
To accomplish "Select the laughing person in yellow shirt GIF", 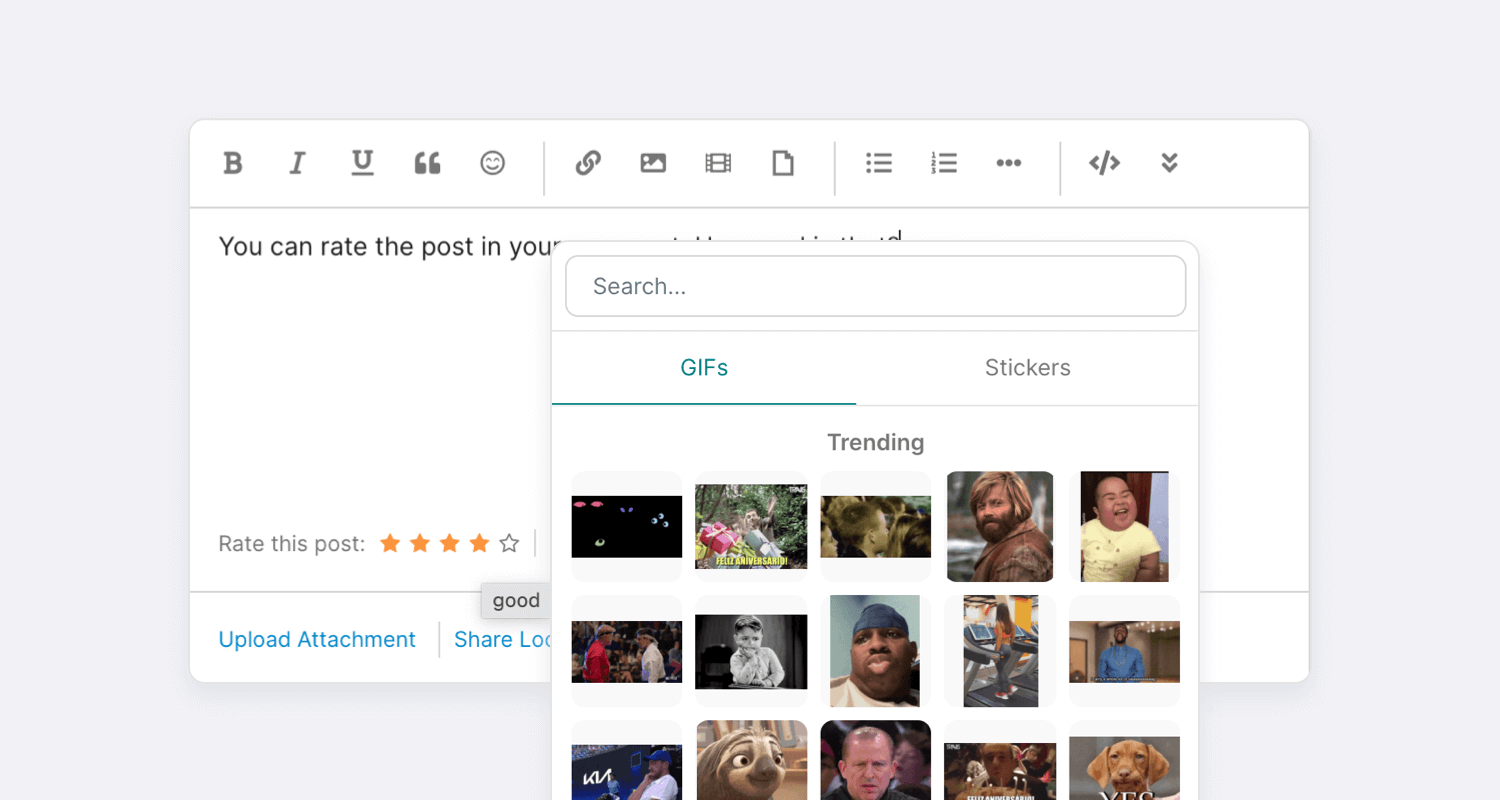I will (1125, 526).
